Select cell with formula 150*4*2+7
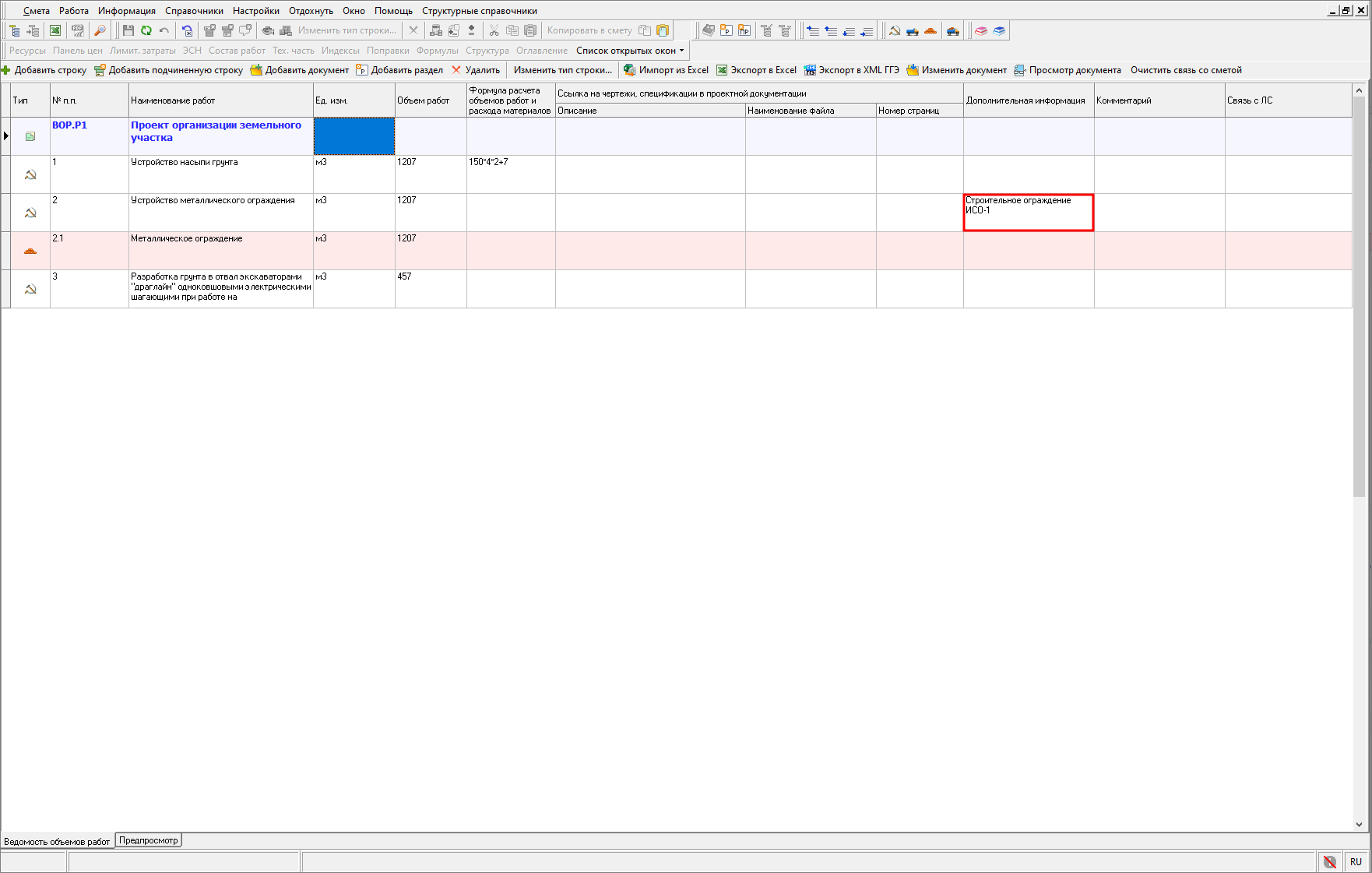This screenshot has height=873, width=1372. click(x=510, y=174)
